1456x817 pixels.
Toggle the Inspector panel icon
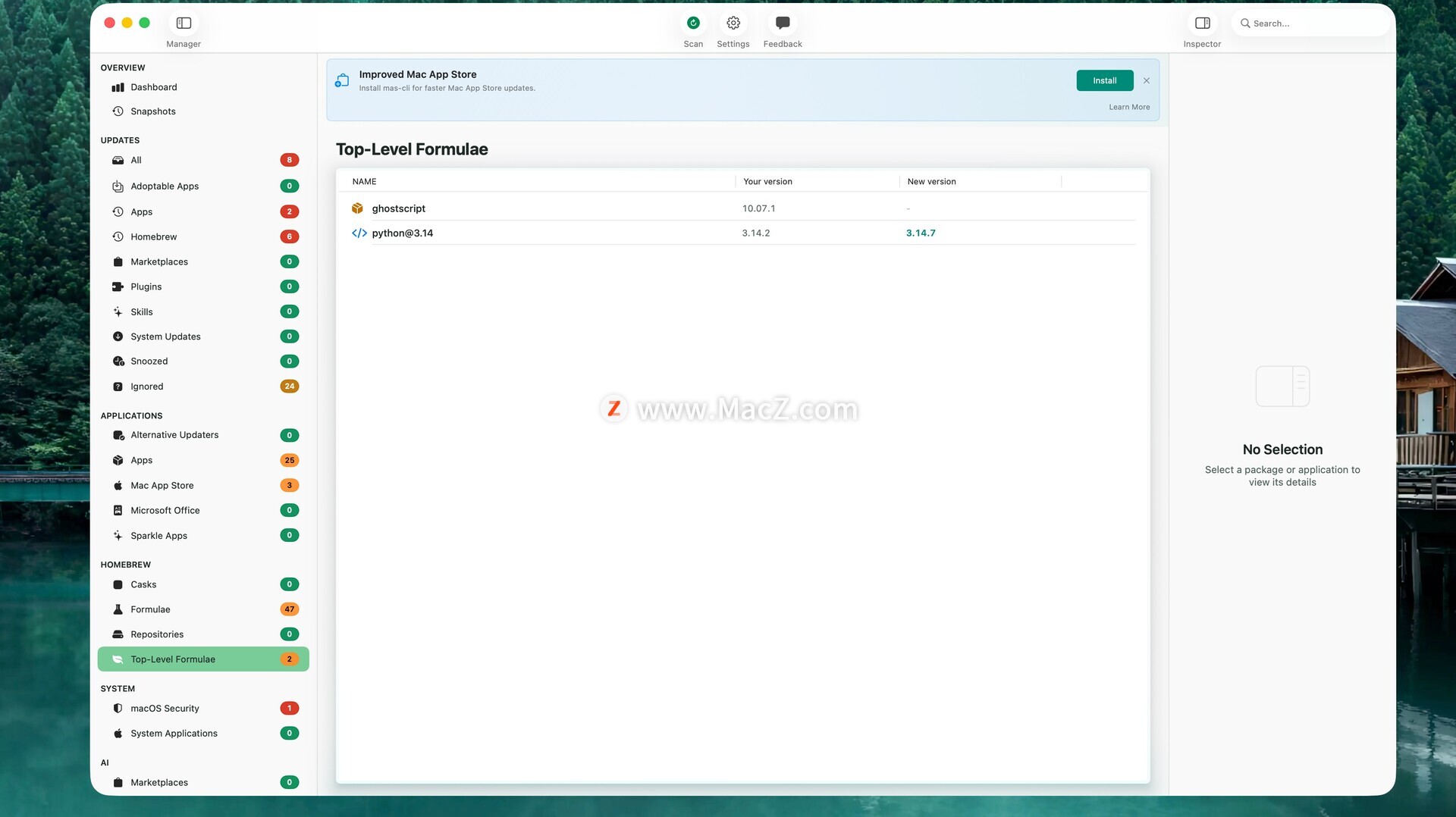pyautogui.click(x=1203, y=23)
